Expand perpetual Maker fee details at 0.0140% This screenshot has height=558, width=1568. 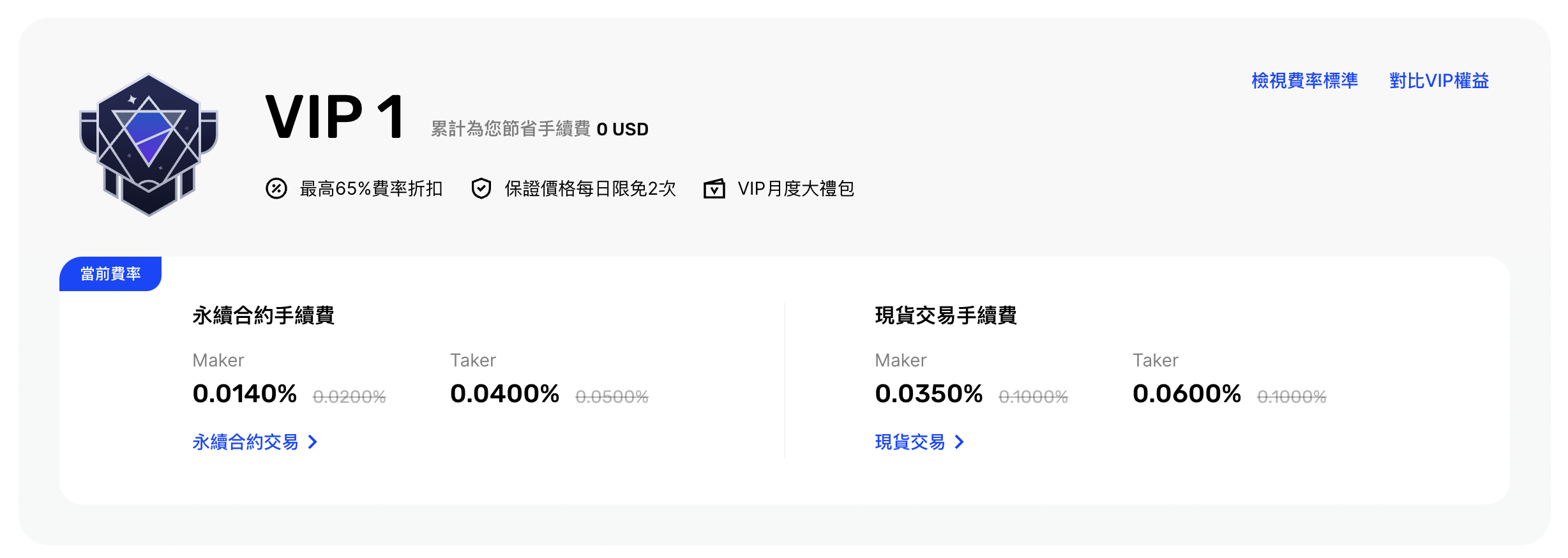click(244, 393)
